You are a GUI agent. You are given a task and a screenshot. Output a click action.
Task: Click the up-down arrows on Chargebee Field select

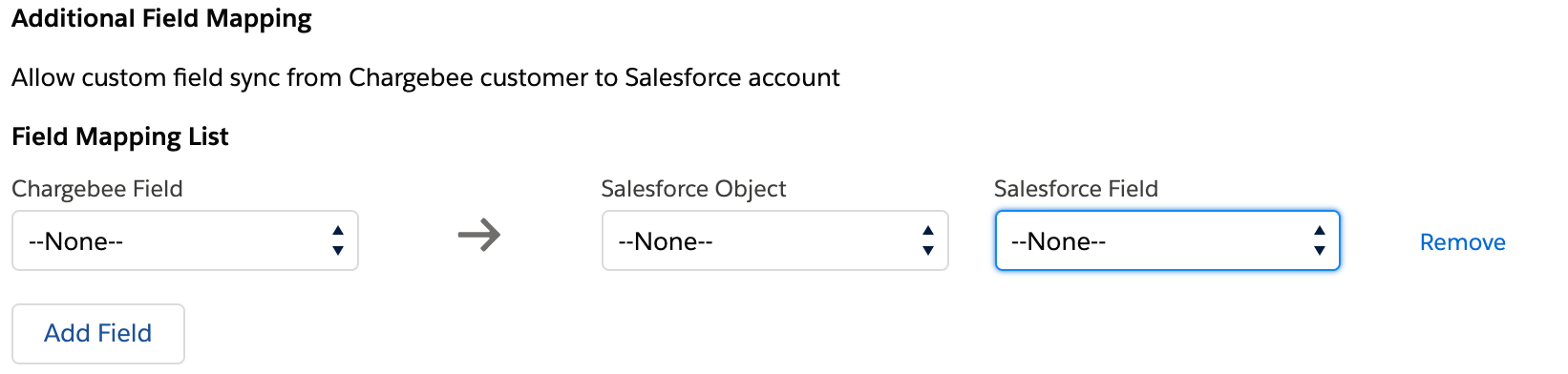(337, 240)
